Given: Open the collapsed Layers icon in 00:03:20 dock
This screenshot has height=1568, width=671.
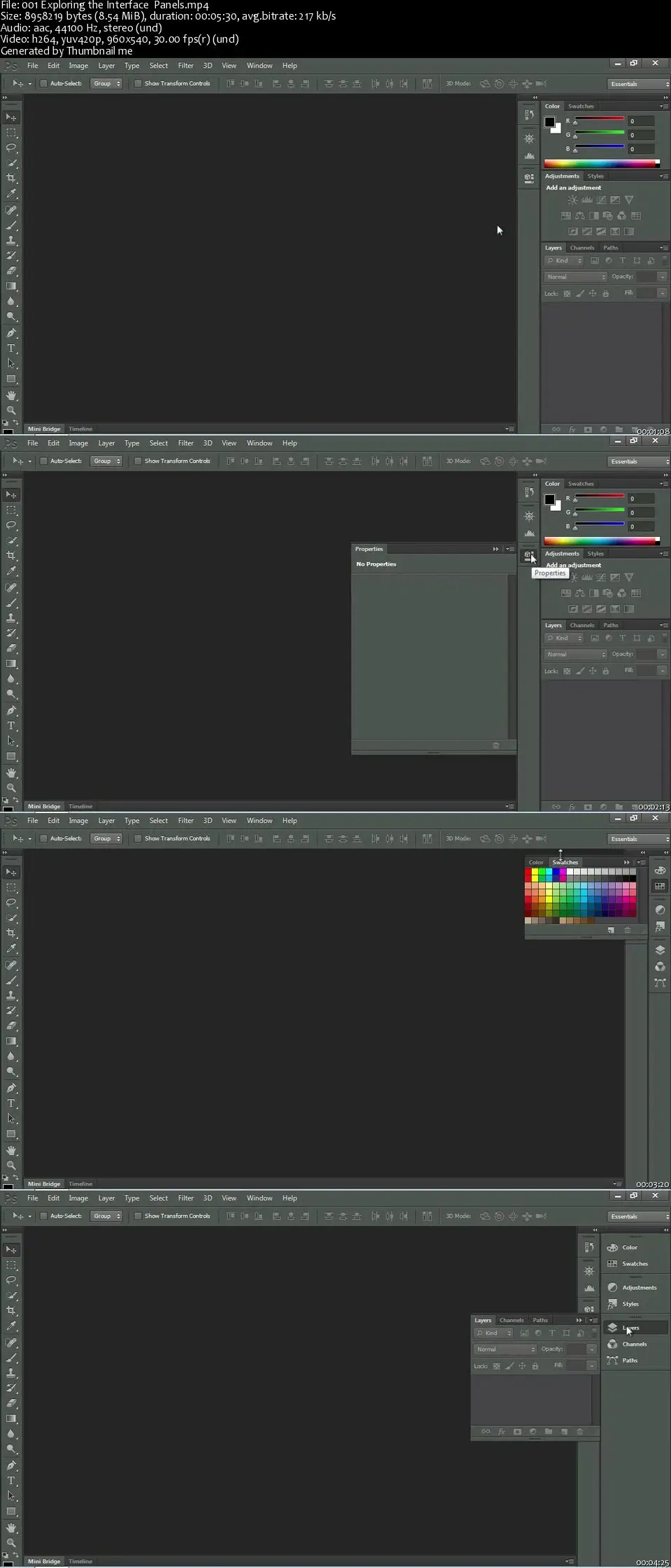Looking at the screenshot, I should (660, 950).
